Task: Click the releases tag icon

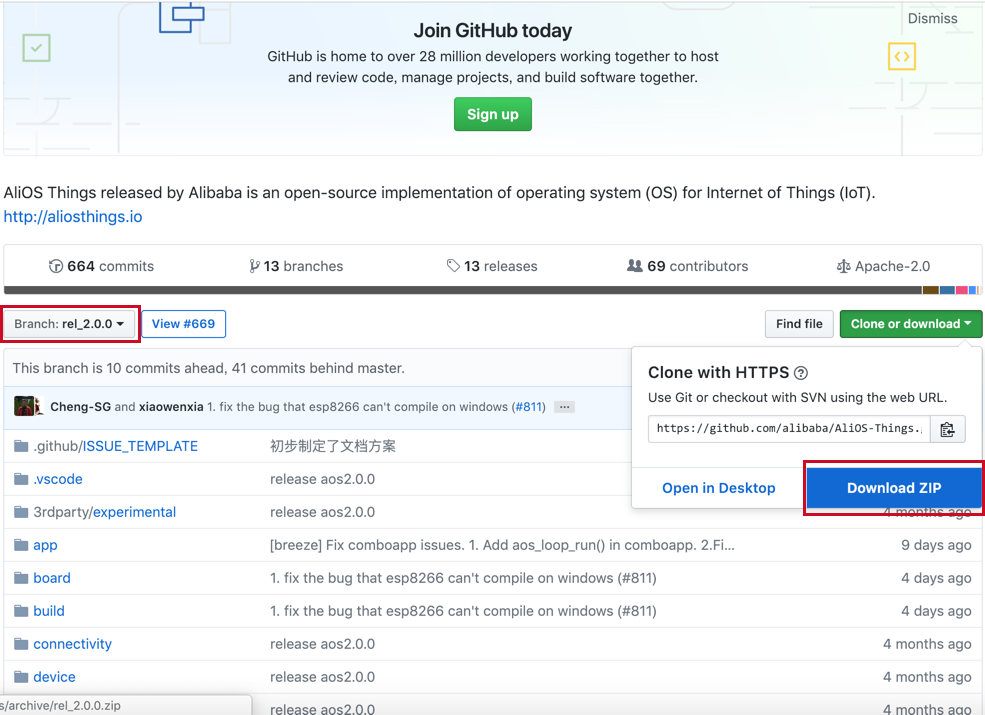Action: pos(453,266)
